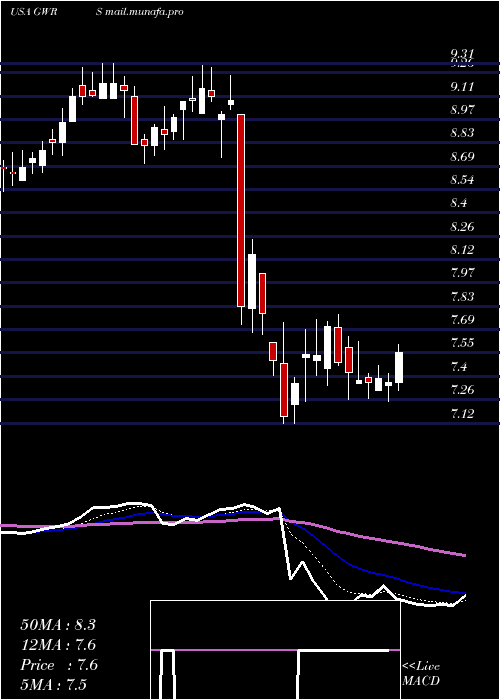Click the 8.97 price axis label
The width and height of the screenshot is (500, 700).
coord(463,109)
